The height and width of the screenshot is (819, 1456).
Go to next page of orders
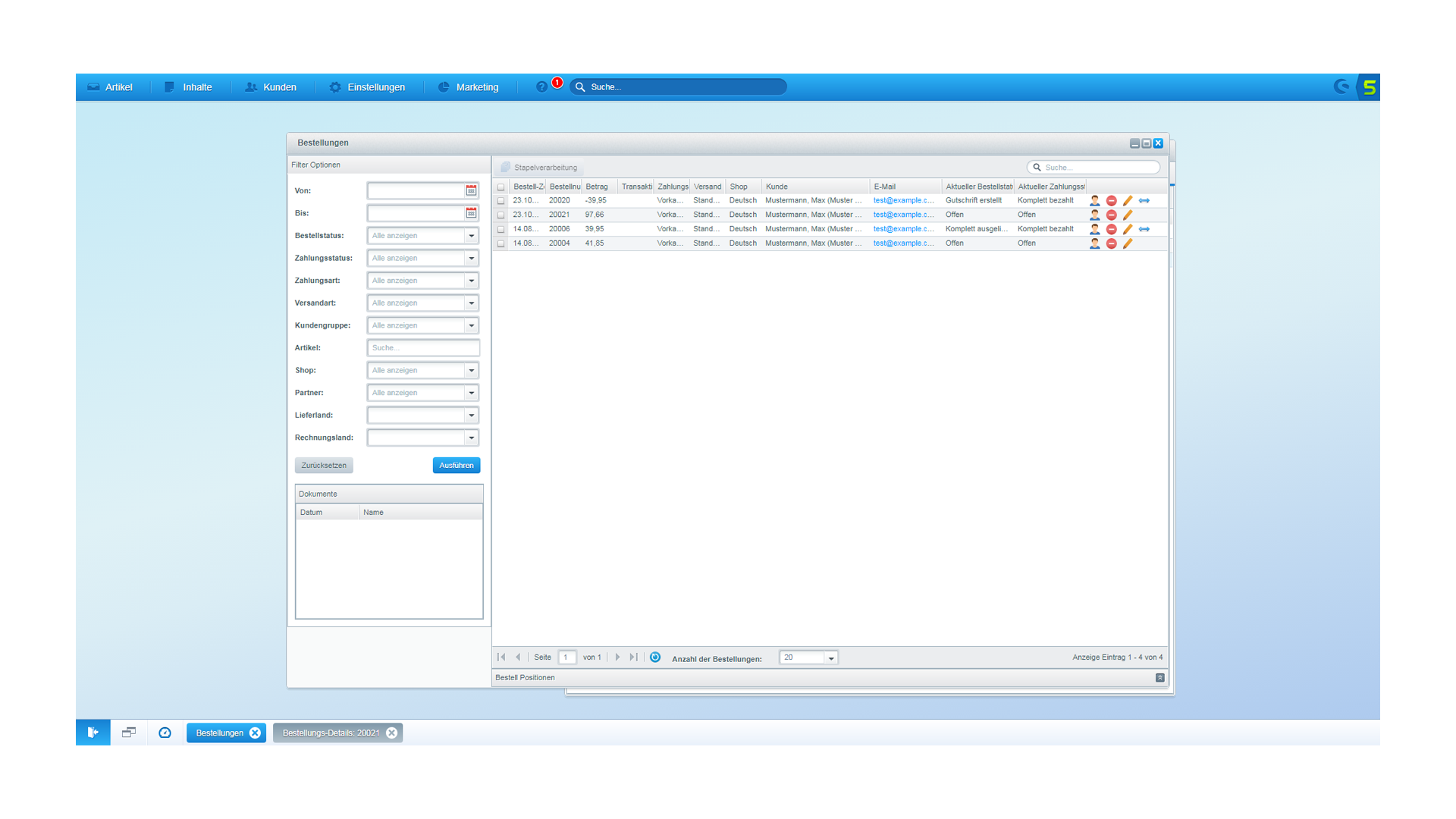pos(617,657)
